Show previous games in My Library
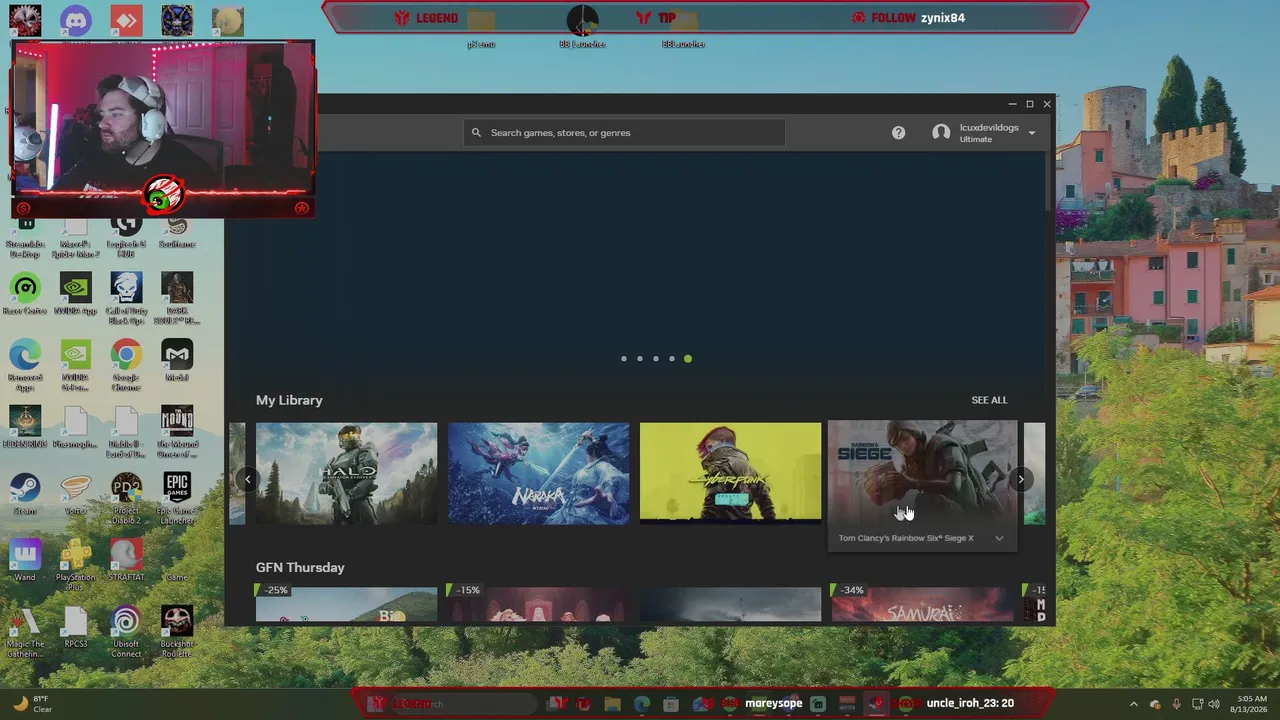 248,480
